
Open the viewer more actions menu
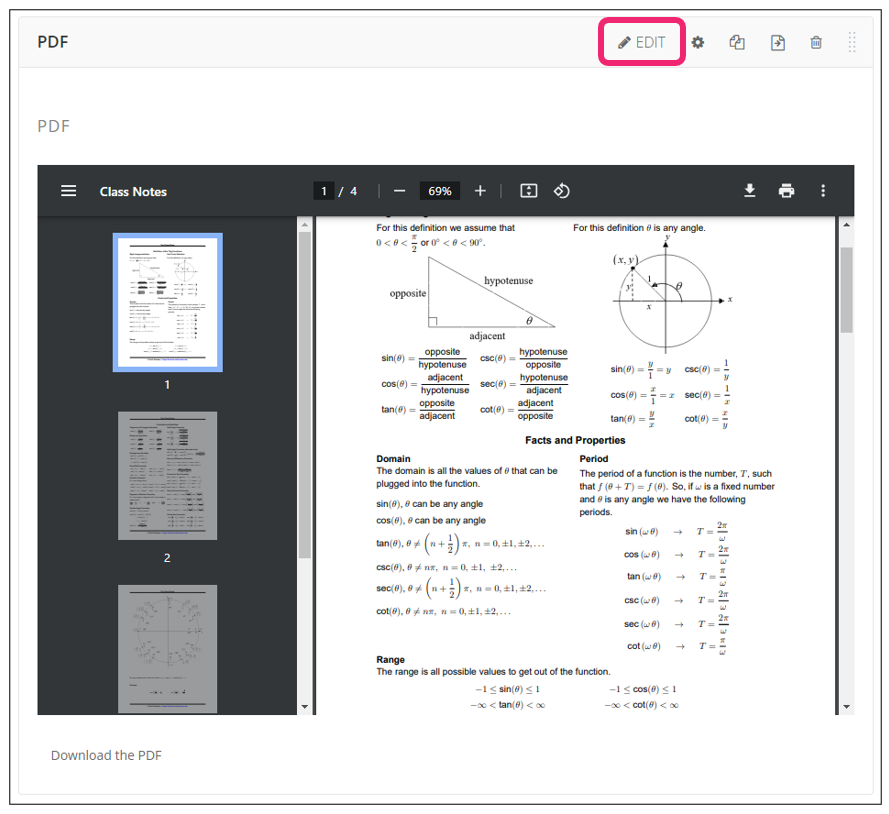(x=823, y=191)
